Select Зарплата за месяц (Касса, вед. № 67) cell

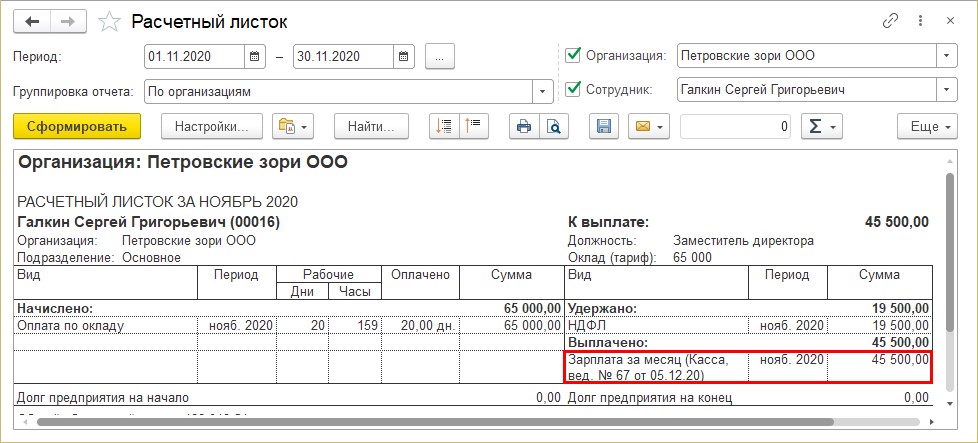[x=656, y=367]
